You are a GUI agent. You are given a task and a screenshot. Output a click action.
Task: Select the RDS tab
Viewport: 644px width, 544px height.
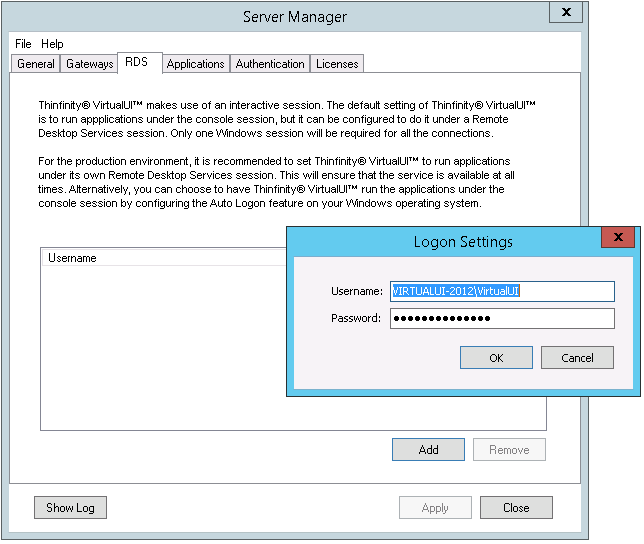click(x=140, y=62)
